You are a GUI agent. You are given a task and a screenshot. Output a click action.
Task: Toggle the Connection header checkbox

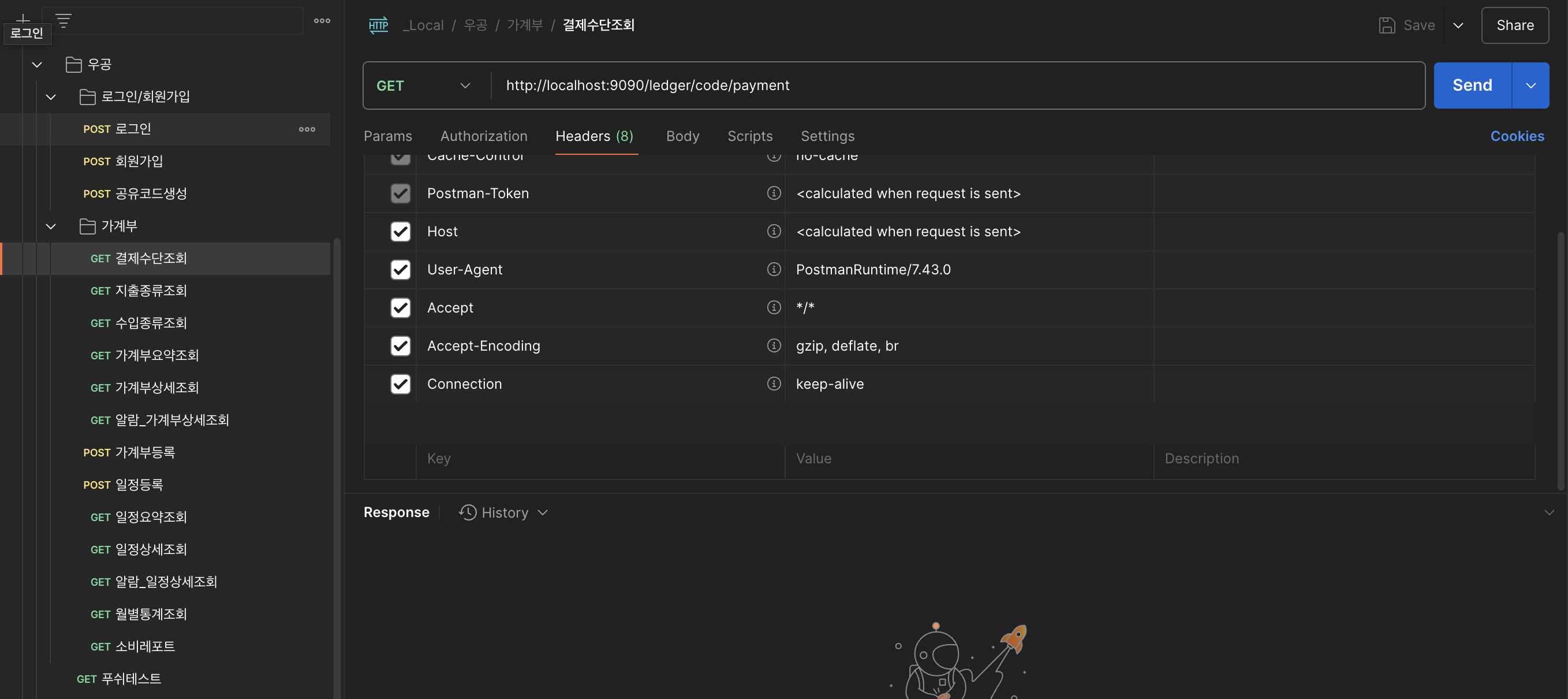tap(401, 384)
